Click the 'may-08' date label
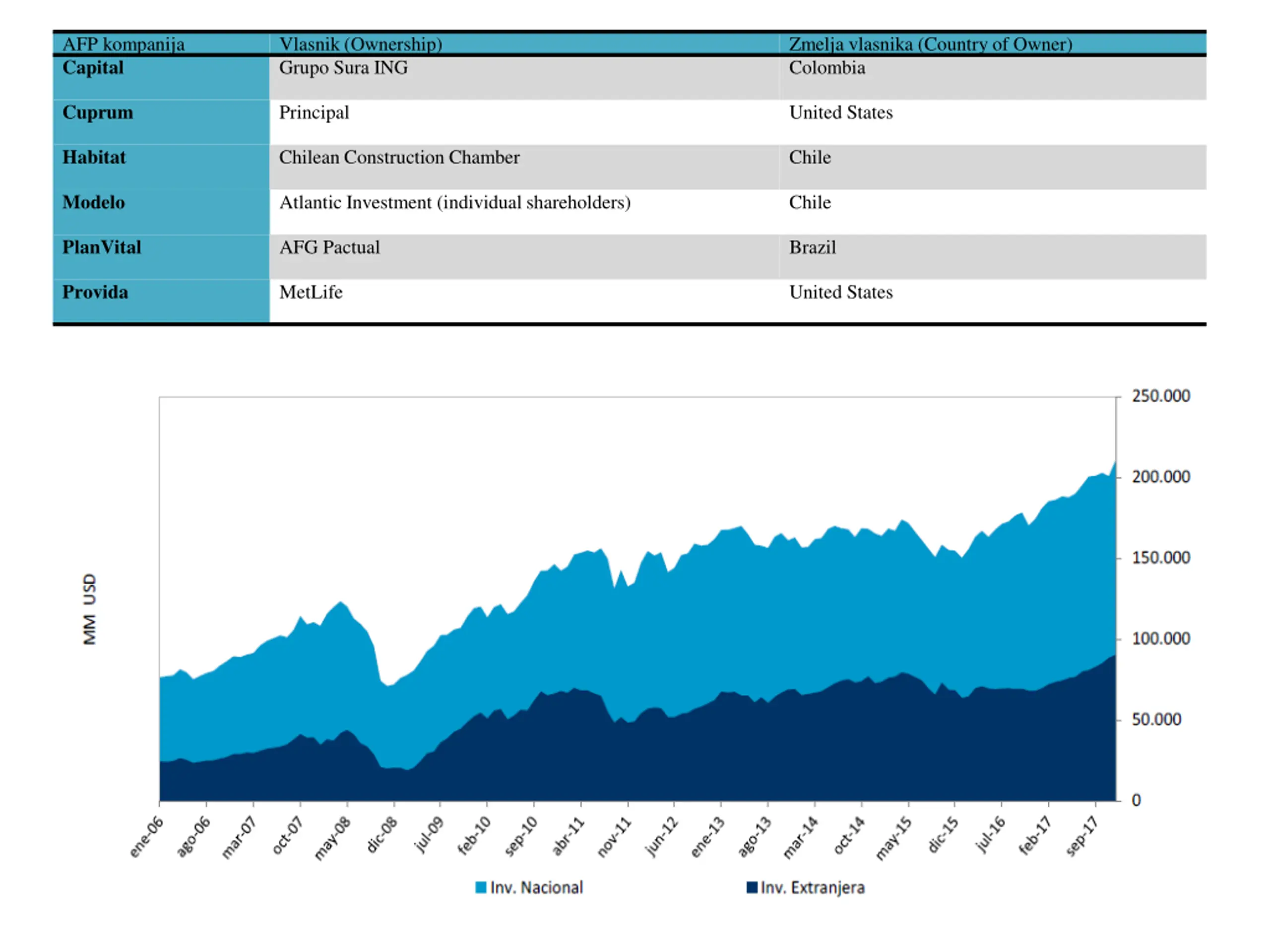The image size is (1270, 952). (x=332, y=838)
